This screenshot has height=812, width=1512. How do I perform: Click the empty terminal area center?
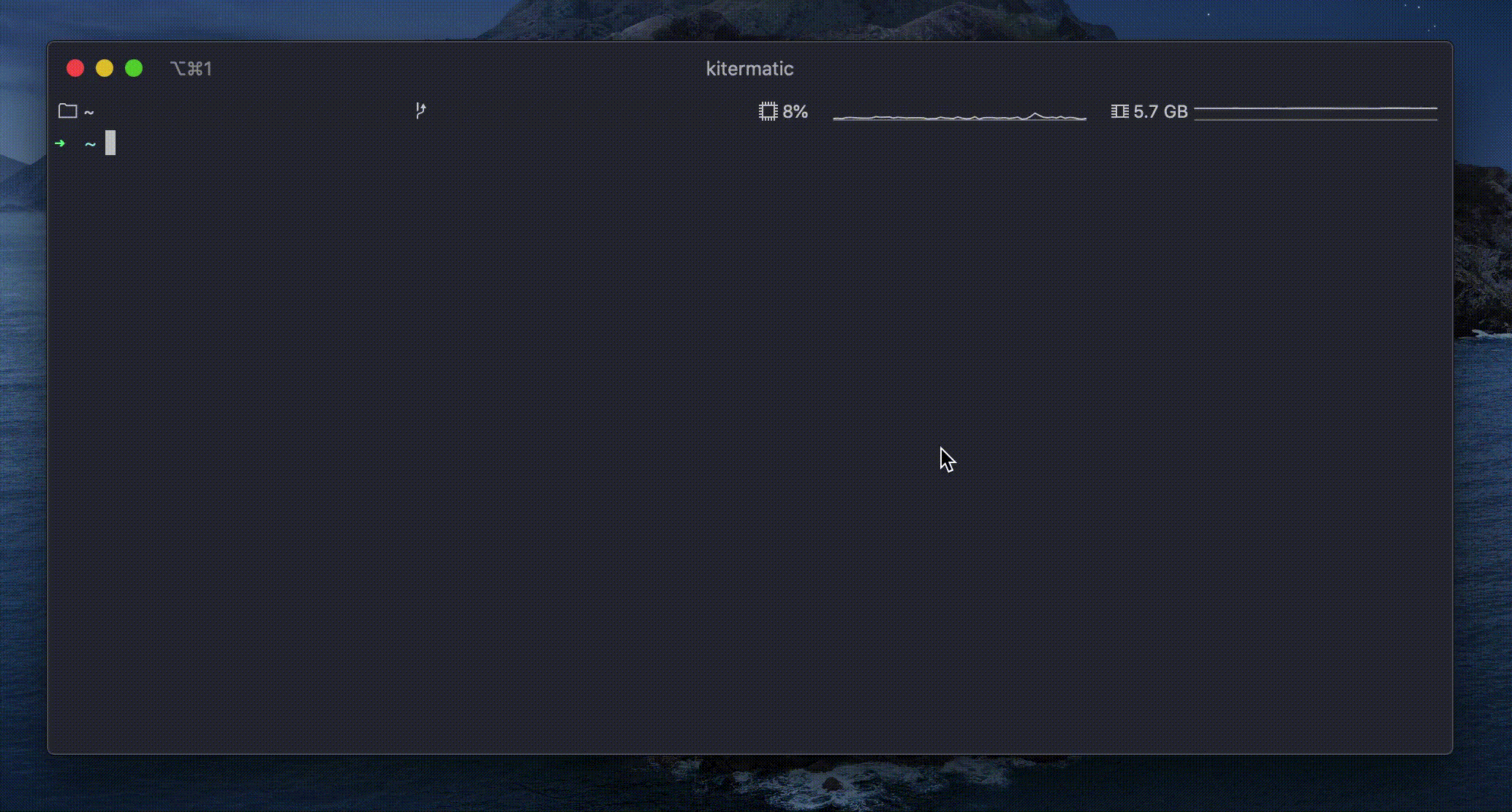click(749, 439)
